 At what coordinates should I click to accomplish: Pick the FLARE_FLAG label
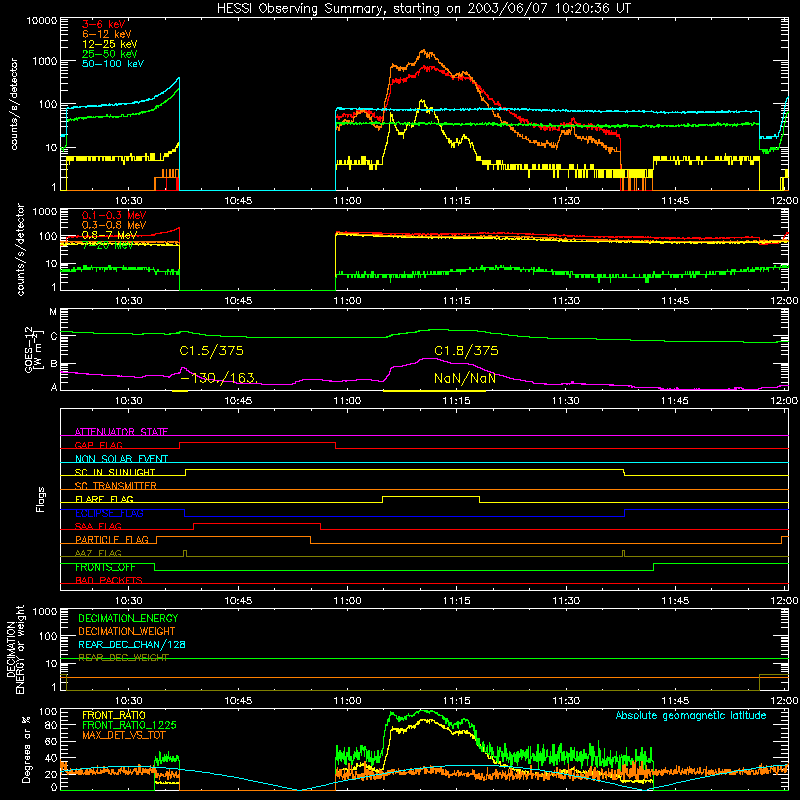pos(104,499)
